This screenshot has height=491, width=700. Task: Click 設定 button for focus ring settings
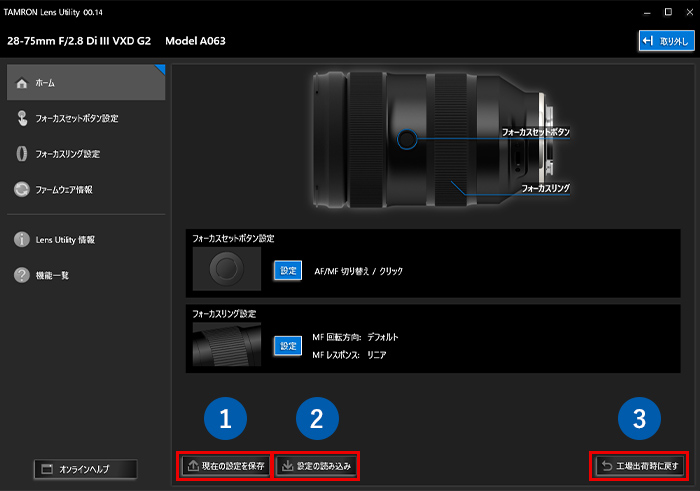coord(288,346)
